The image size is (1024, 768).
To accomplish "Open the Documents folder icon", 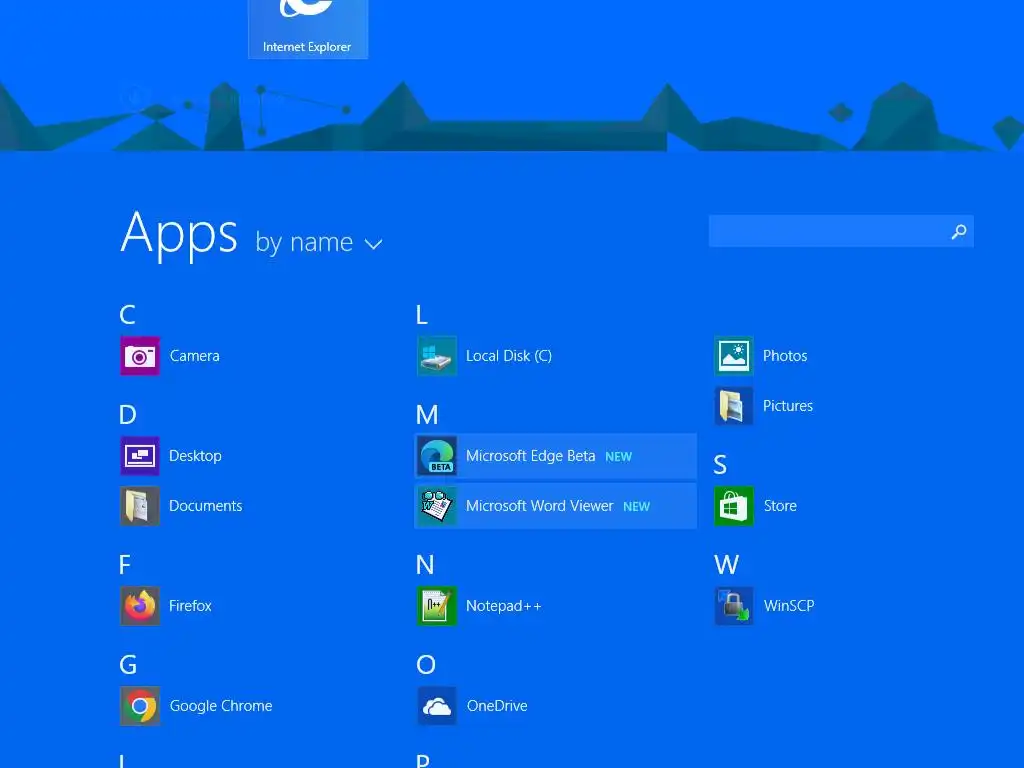I will point(140,506).
